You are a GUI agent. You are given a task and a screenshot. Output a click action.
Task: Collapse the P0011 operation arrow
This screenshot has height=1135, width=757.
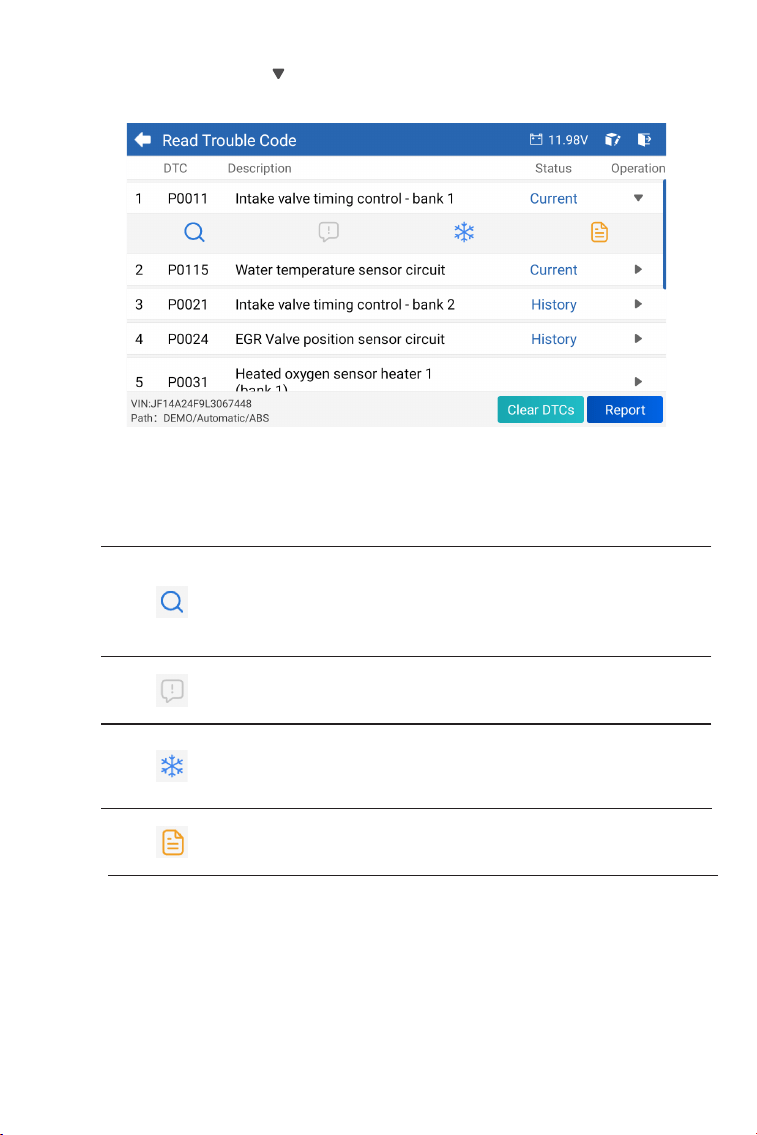click(638, 198)
